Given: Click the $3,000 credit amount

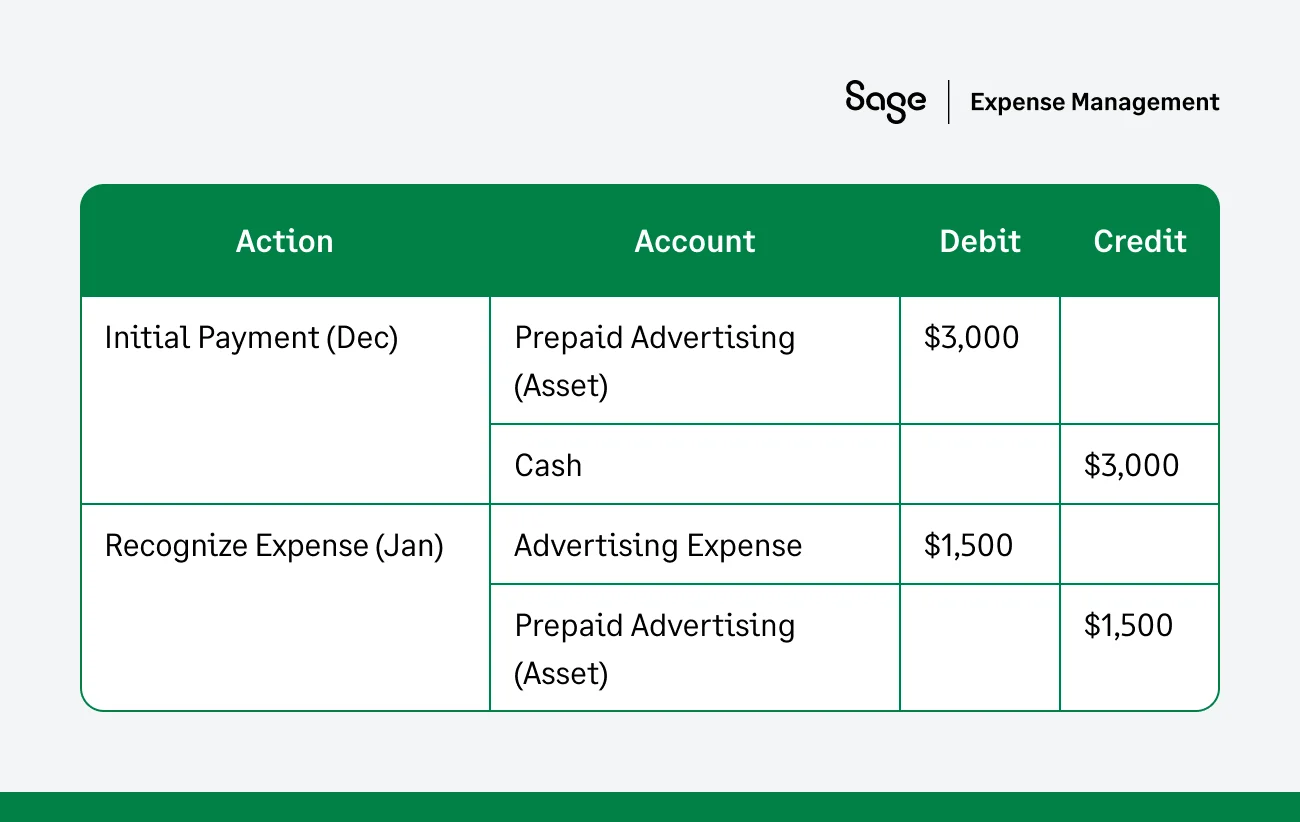Looking at the screenshot, I should pos(1131,465).
